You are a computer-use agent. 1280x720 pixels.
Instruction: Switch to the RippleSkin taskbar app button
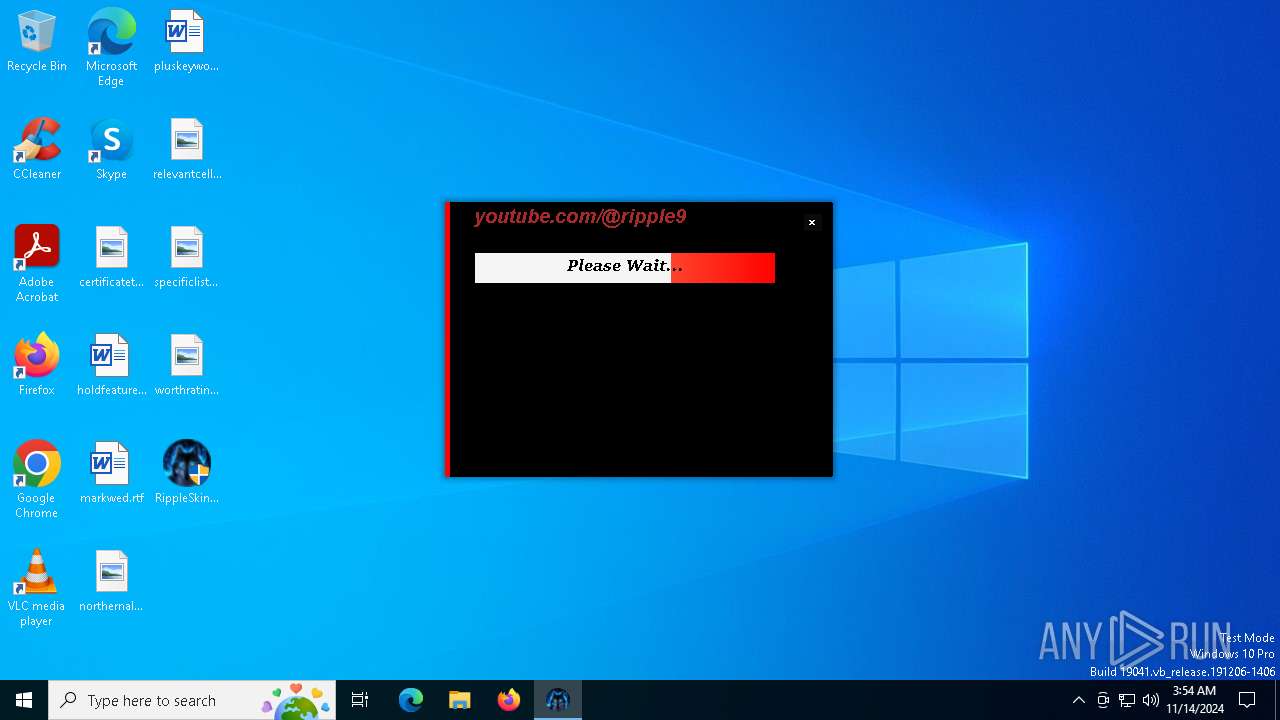click(557, 700)
